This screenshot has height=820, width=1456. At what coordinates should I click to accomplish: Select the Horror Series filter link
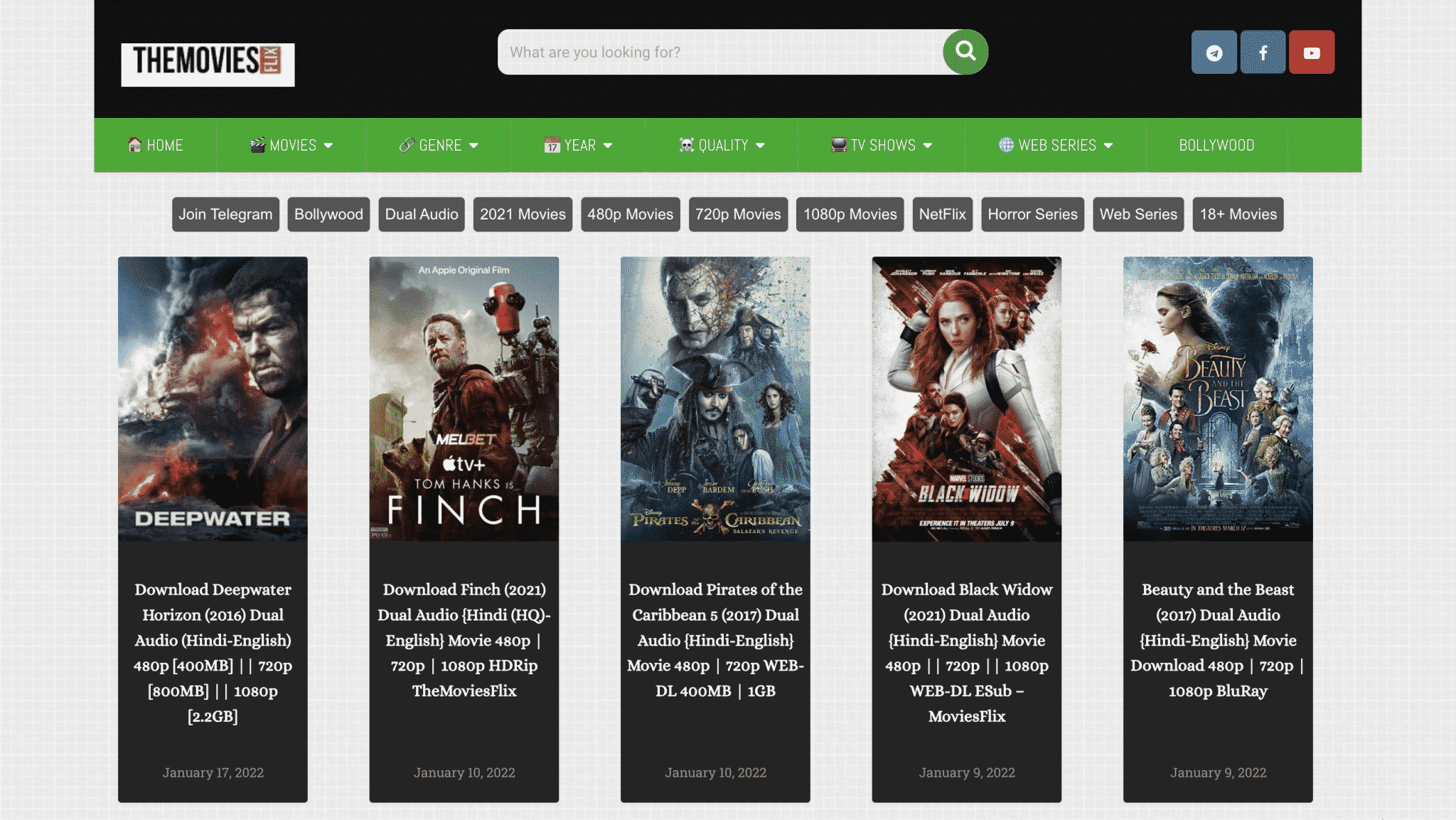(x=1031, y=214)
